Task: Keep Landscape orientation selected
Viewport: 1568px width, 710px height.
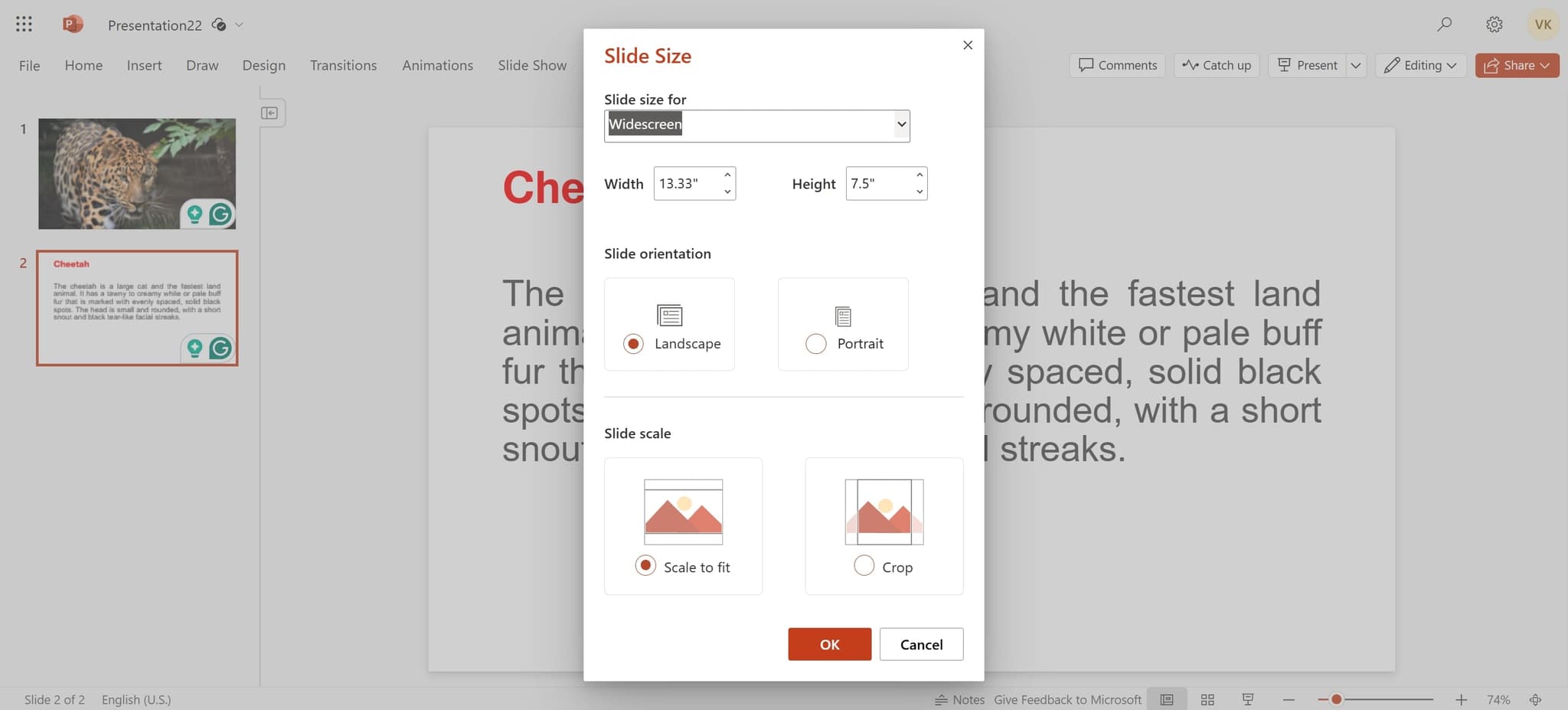Action: pos(632,343)
